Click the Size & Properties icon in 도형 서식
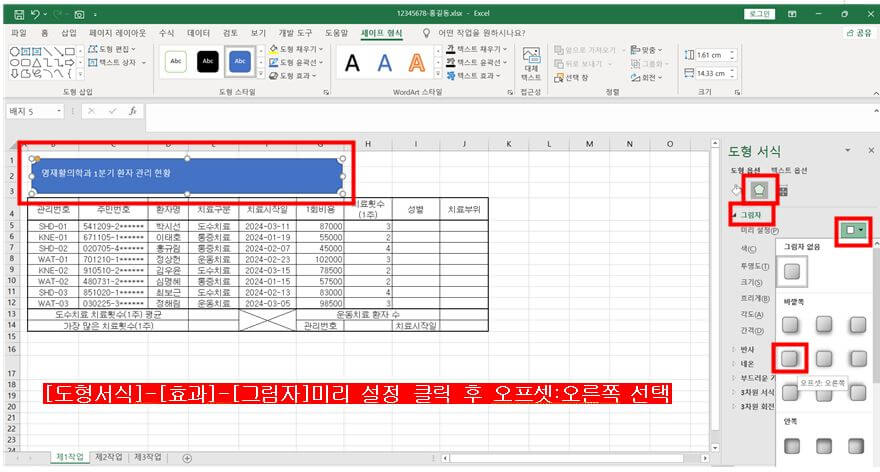The height and width of the screenshot is (472, 880). (783, 191)
